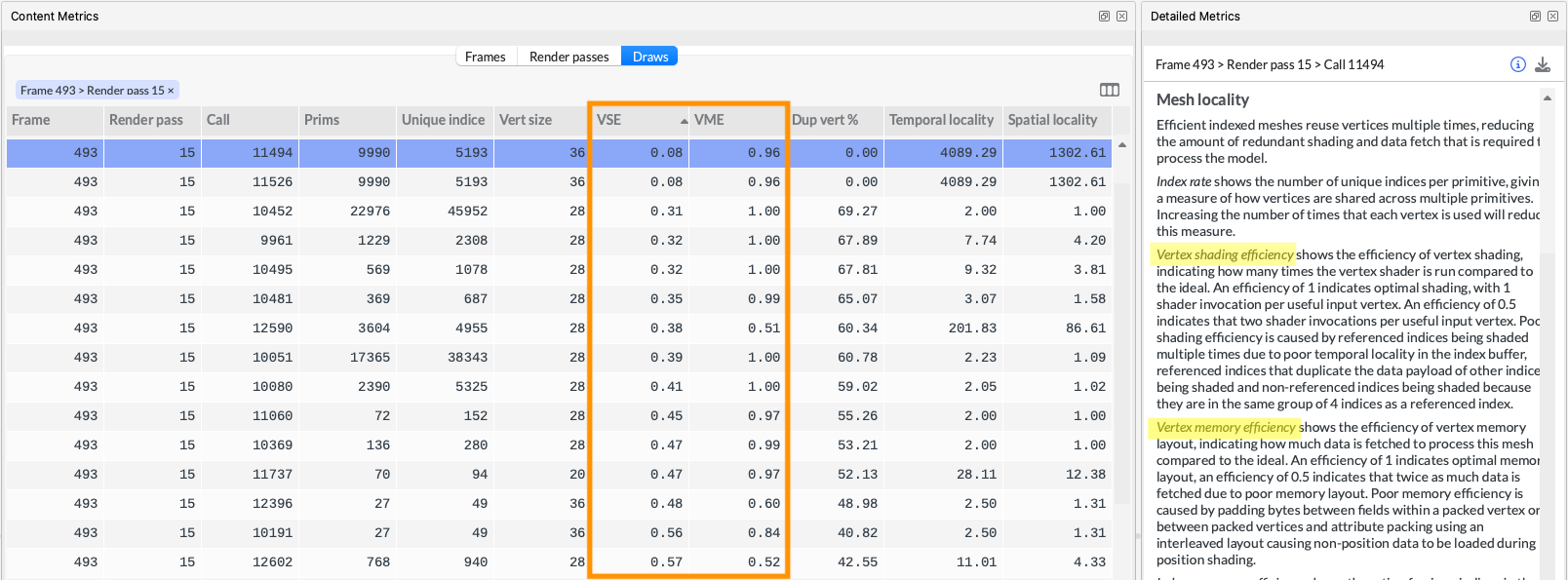Click the Dup vert % value 42.55
The image size is (1568, 580).
coord(857,561)
